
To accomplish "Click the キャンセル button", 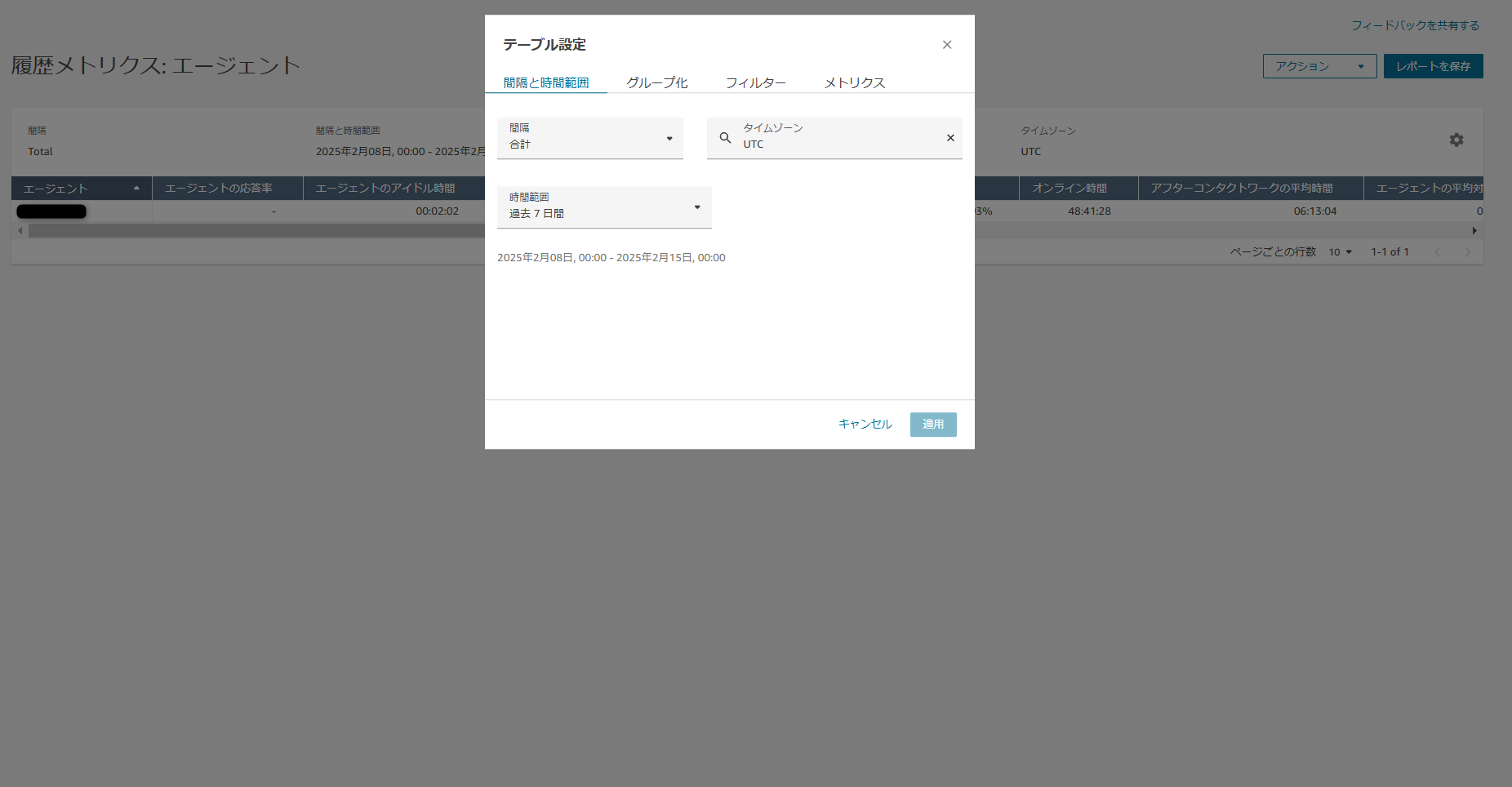I will (x=865, y=425).
